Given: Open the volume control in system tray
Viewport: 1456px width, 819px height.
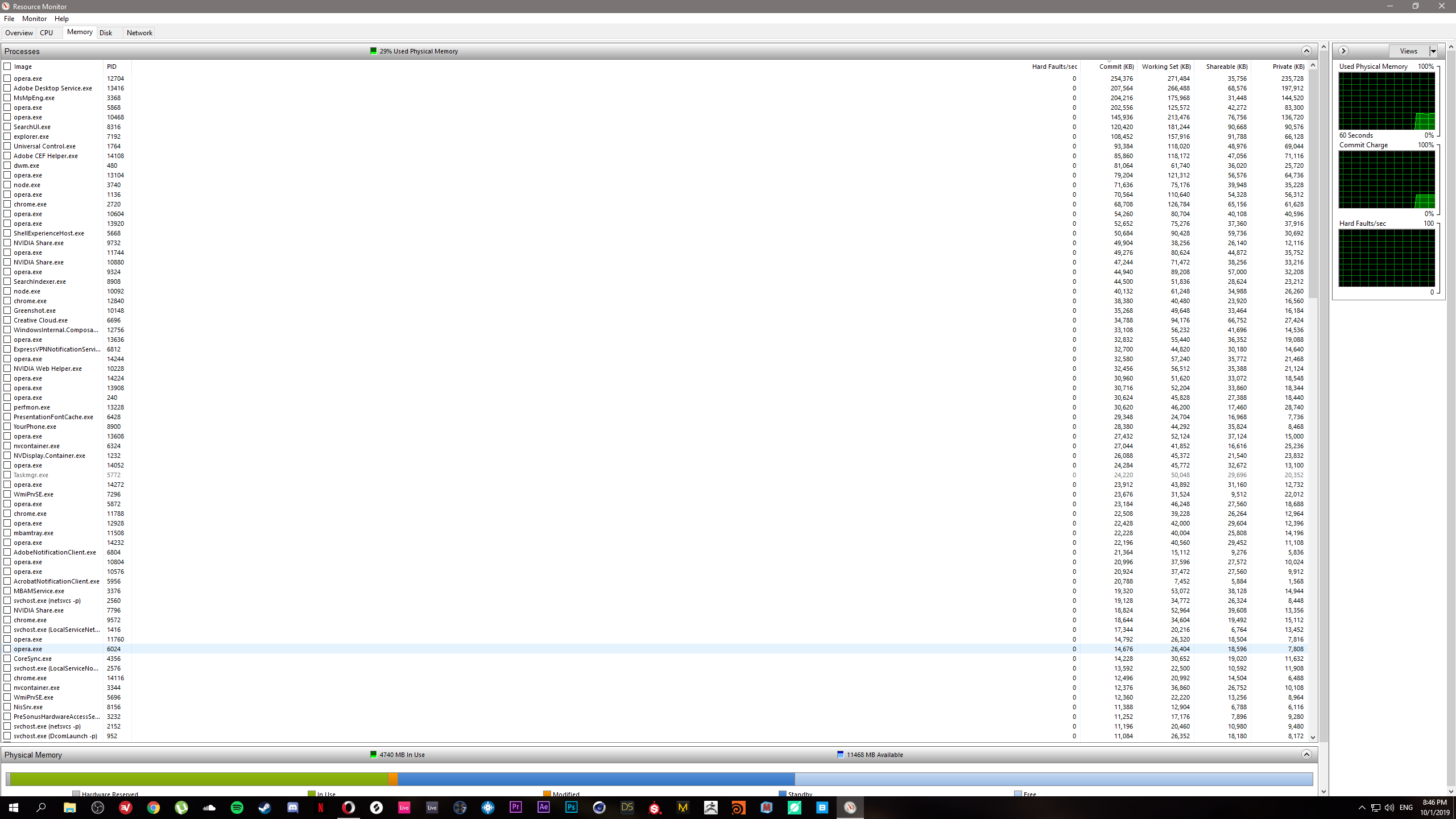Looking at the screenshot, I should [1389, 808].
